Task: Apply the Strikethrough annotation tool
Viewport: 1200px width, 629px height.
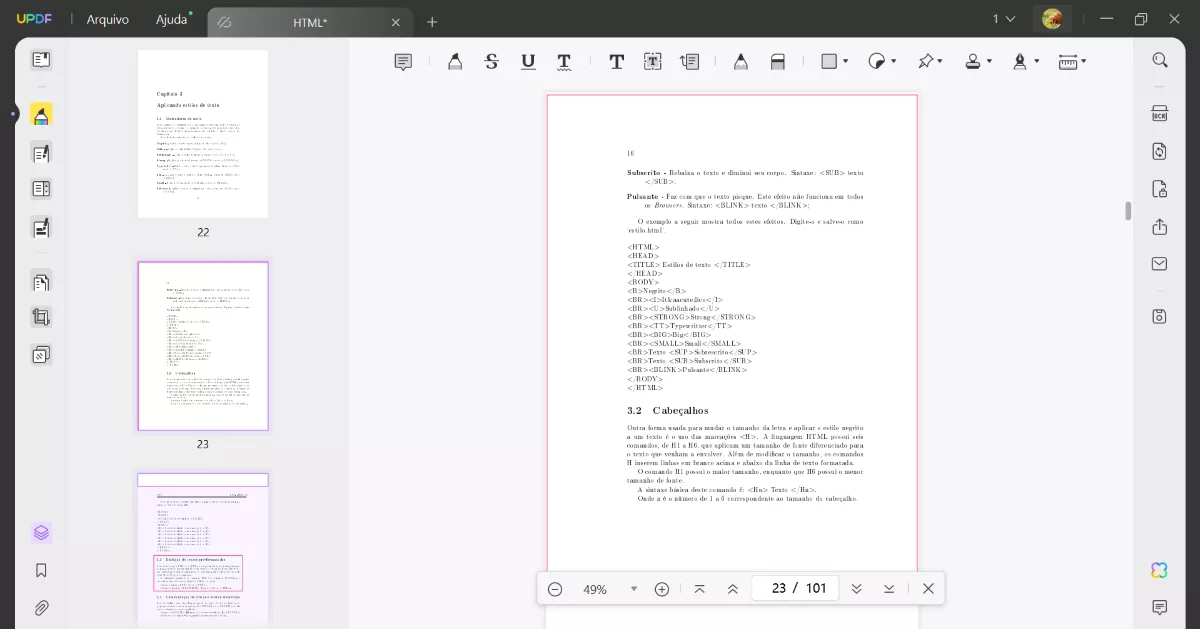Action: pyautogui.click(x=491, y=61)
